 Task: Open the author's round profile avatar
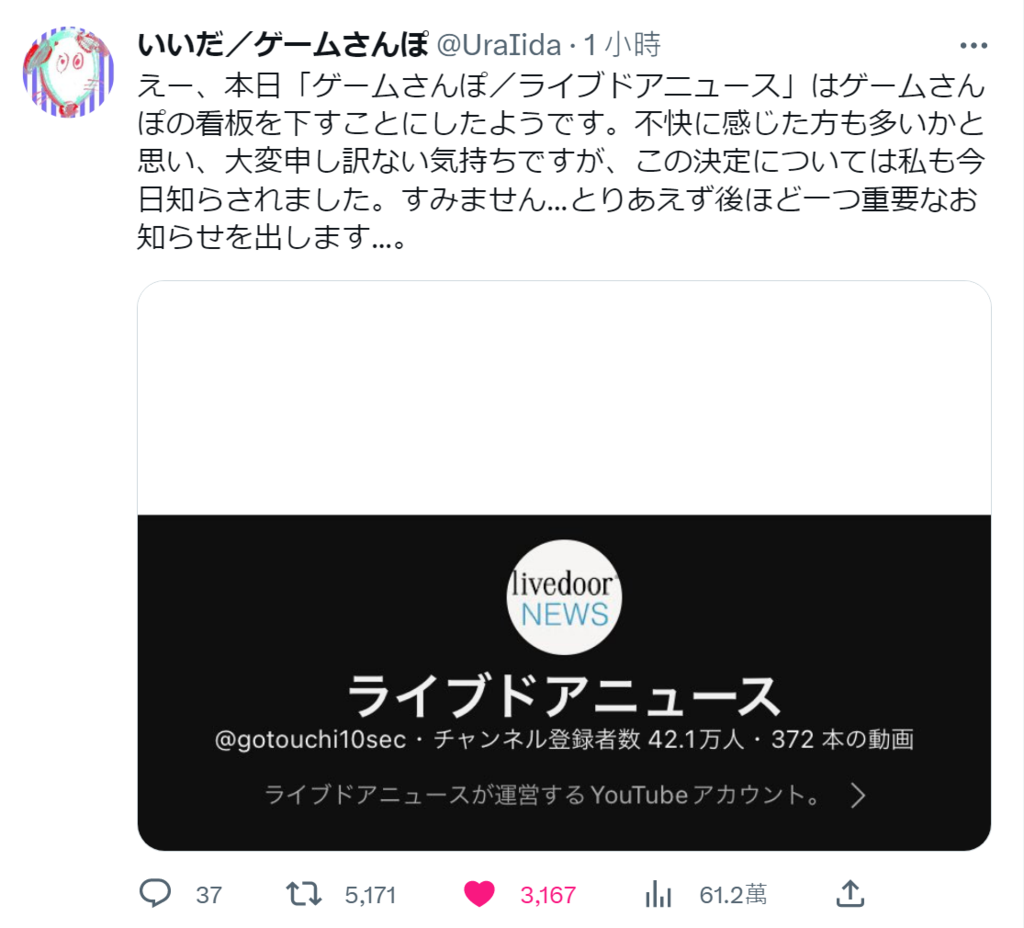pos(69,72)
